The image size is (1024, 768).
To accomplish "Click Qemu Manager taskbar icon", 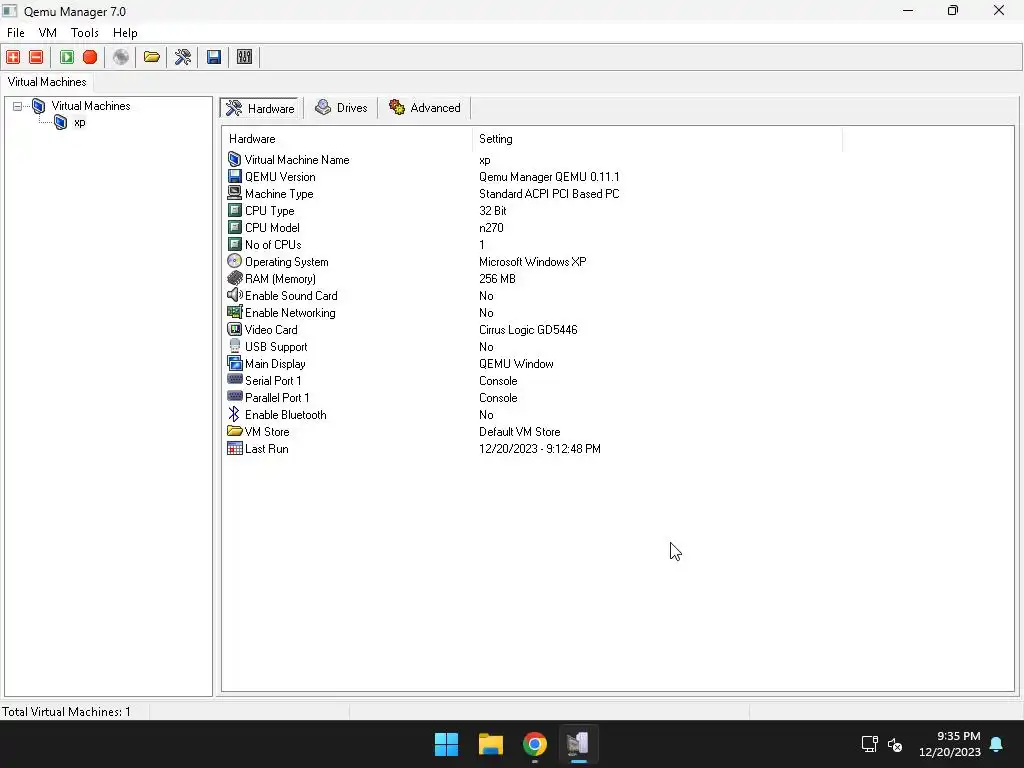I will [578, 744].
